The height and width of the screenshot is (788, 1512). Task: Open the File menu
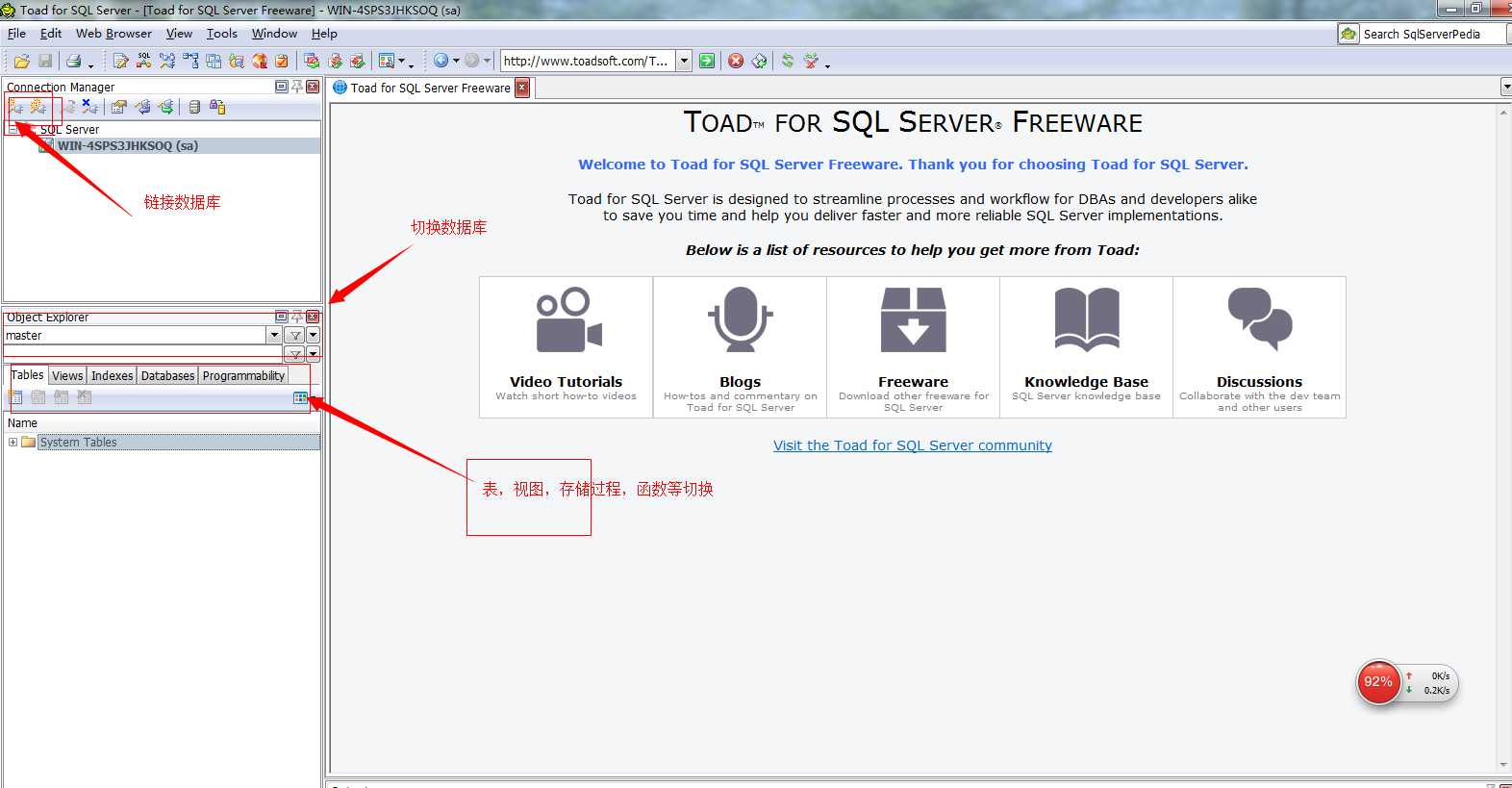pos(16,34)
